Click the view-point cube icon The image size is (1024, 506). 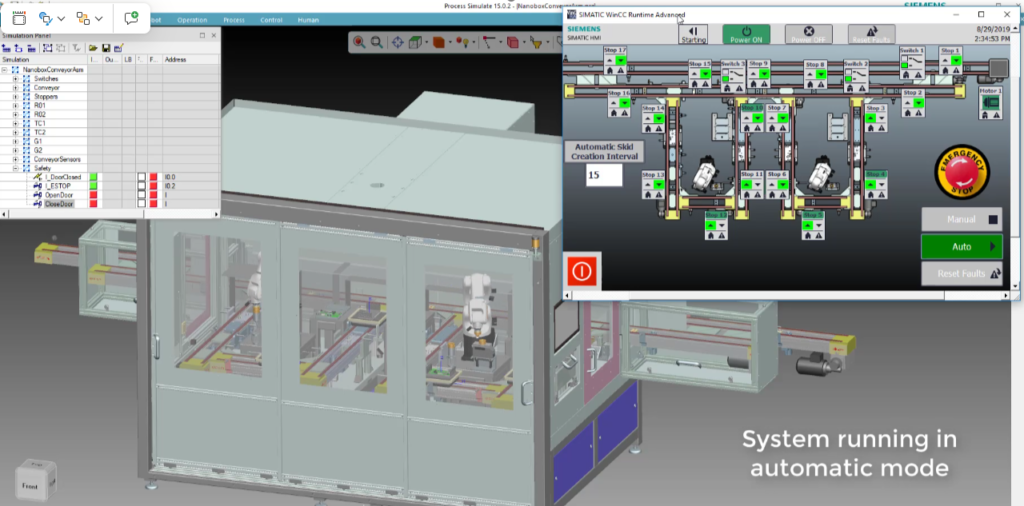(x=413, y=42)
